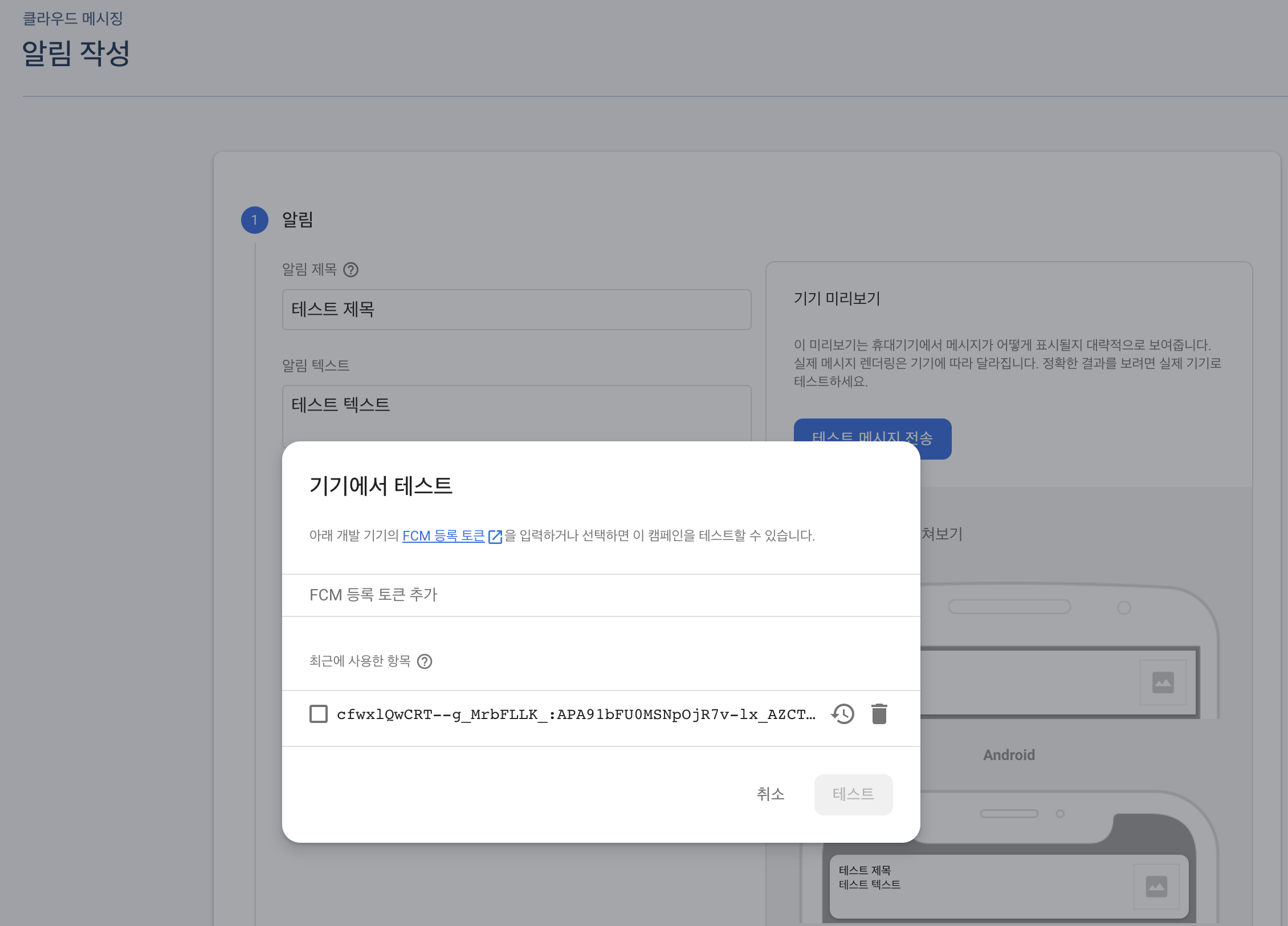The width and height of the screenshot is (1288, 926).
Task: Open the FCM 등록 토큰 link
Action: [443, 536]
